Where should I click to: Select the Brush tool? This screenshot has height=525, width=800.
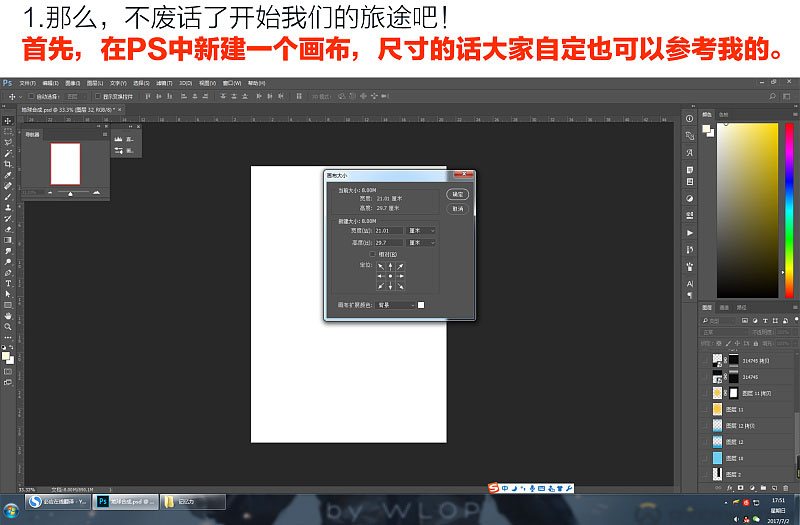(x=8, y=196)
